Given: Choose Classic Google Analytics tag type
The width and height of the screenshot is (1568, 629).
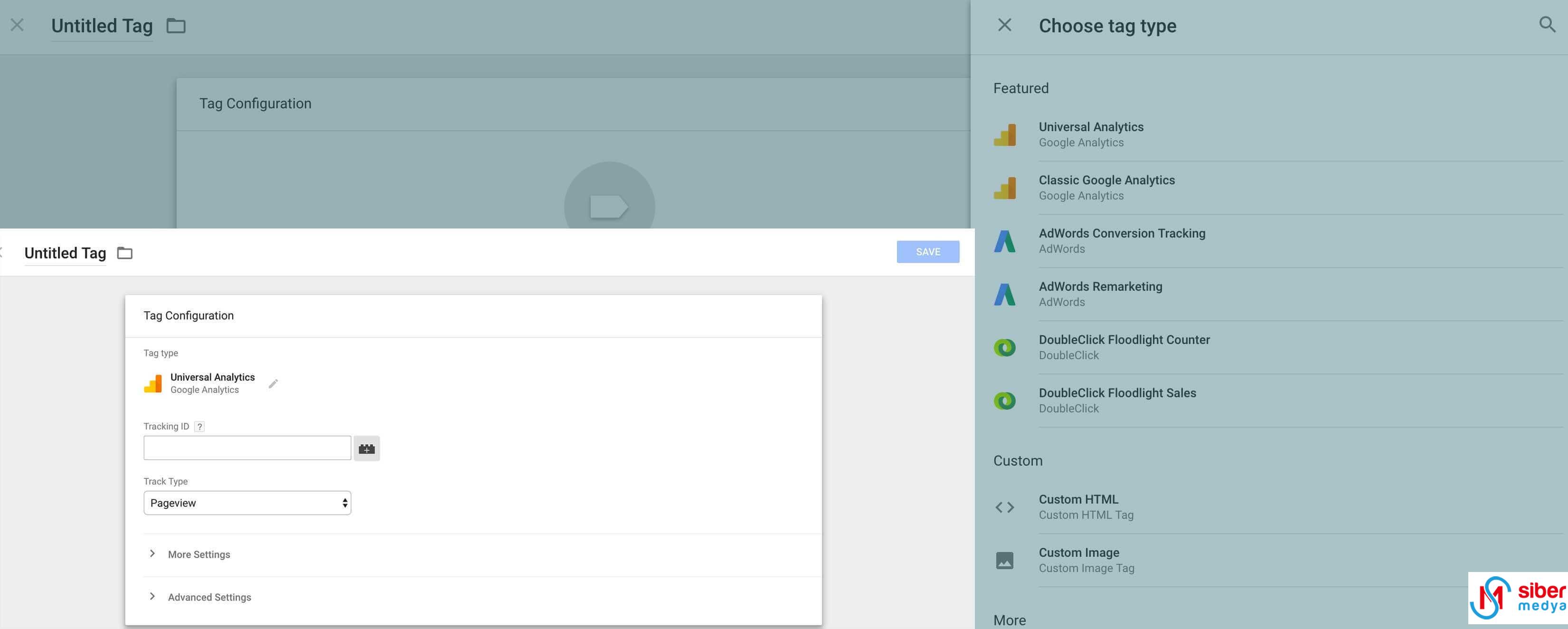Looking at the screenshot, I should 1278,188.
